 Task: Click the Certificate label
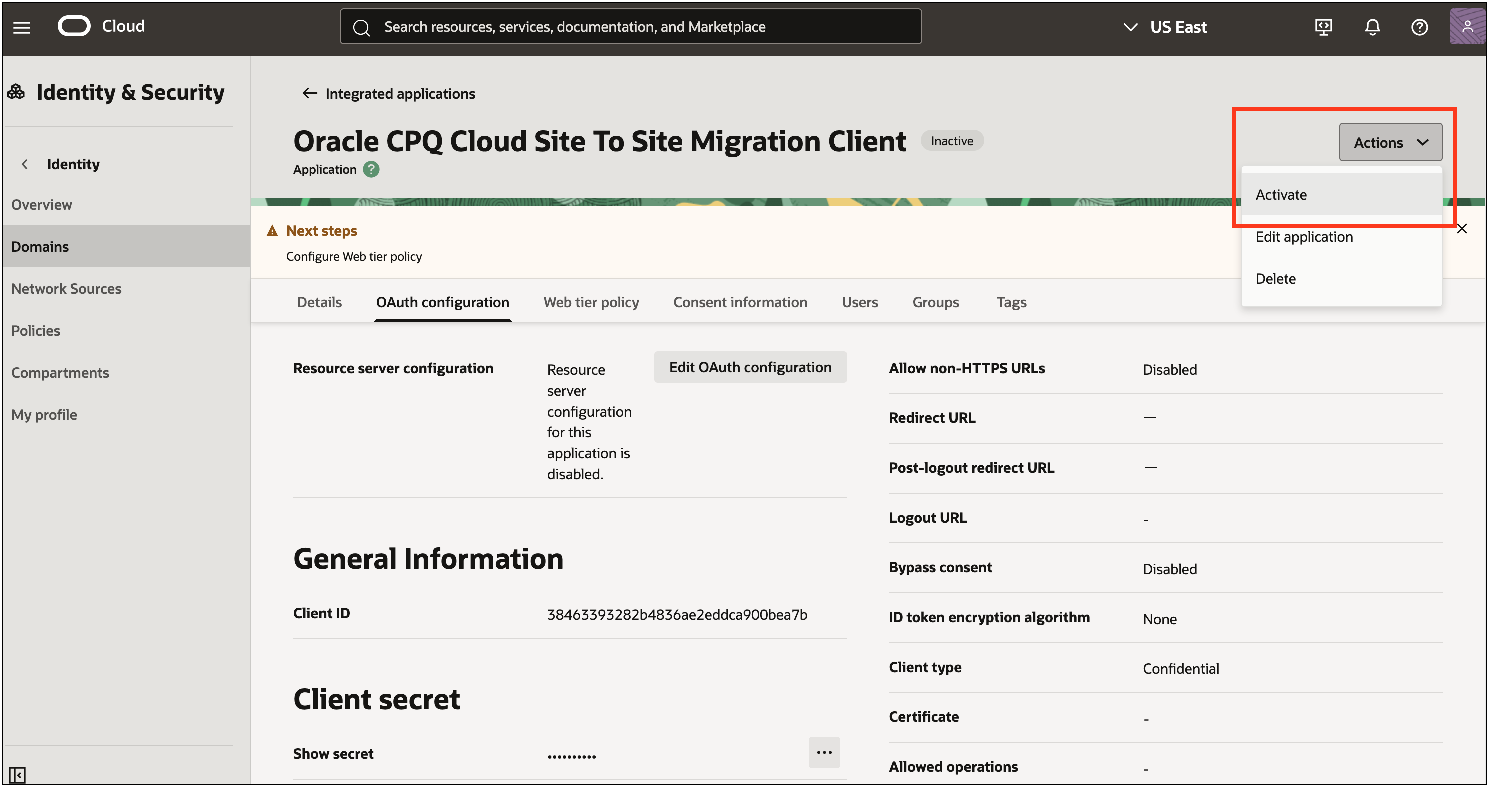(924, 717)
